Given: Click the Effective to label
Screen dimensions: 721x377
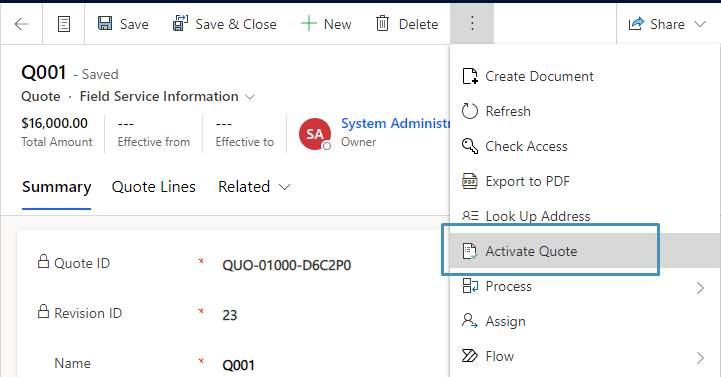Looking at the screenshot, I should pyautogui.click(x=245, y=142).
